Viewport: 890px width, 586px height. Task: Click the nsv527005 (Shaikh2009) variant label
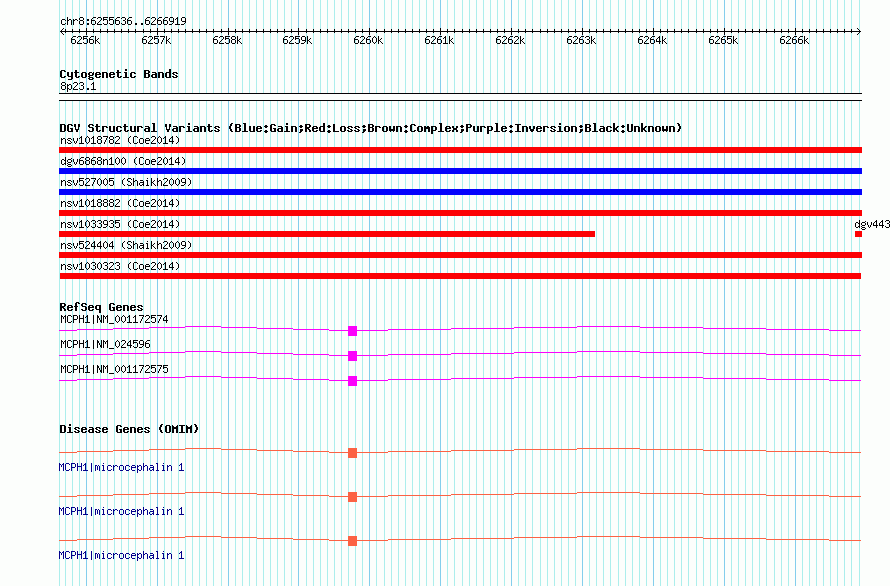126,182
